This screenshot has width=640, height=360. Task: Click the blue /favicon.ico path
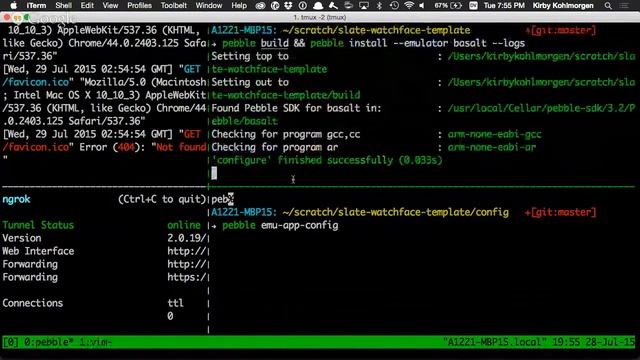click(x=36, y=82)
